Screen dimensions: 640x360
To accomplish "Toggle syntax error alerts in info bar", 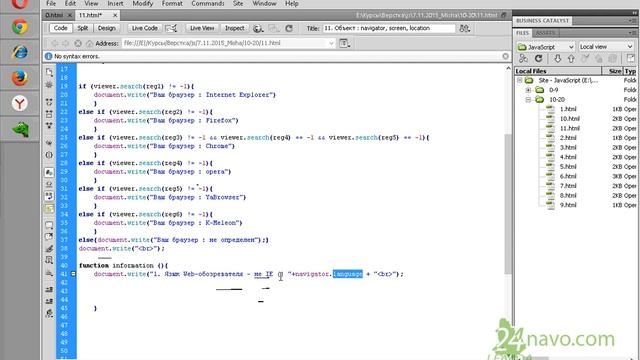I will (x=49, y=209).
